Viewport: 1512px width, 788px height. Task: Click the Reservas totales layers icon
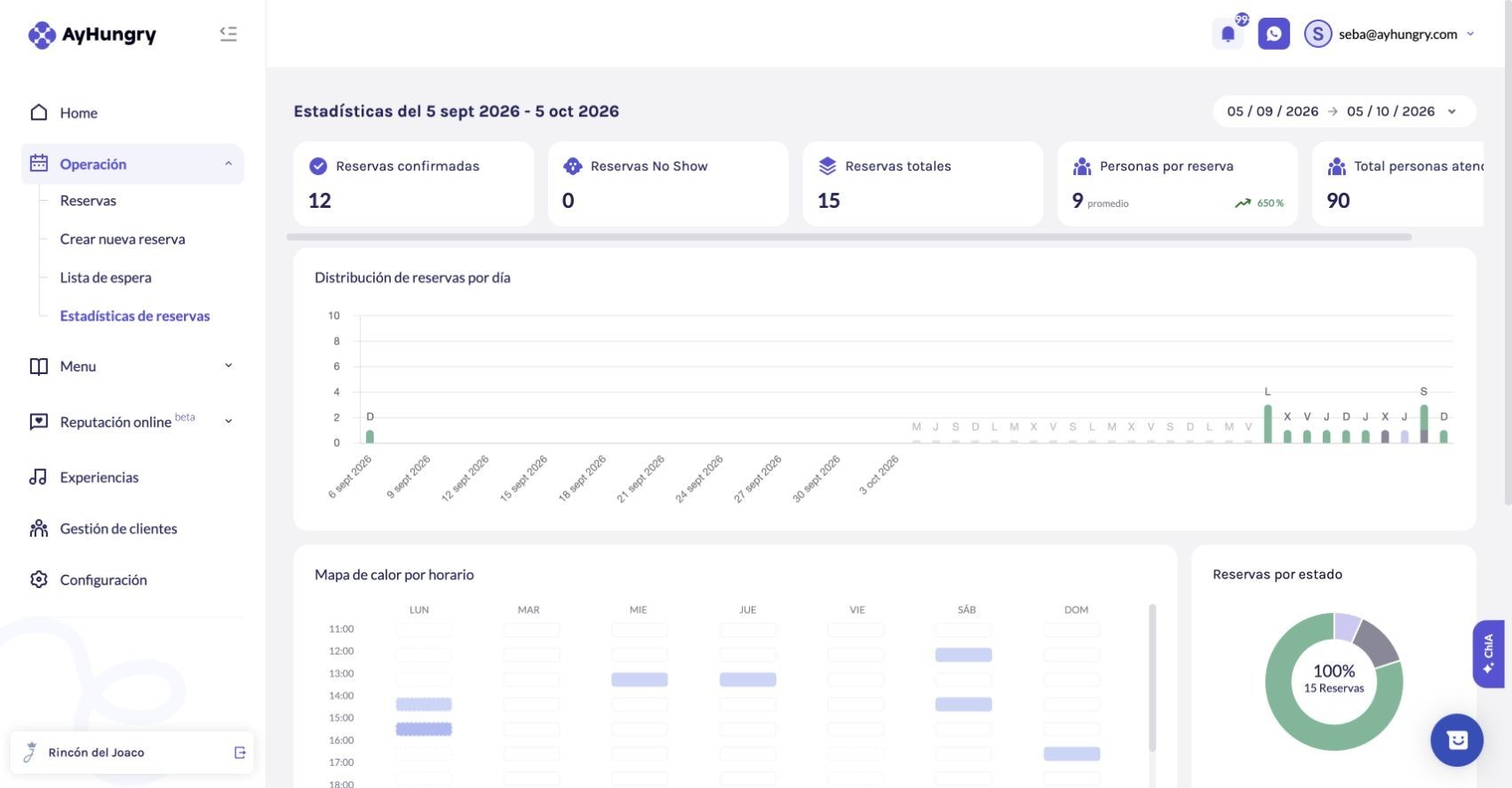(x=827, y=166)
